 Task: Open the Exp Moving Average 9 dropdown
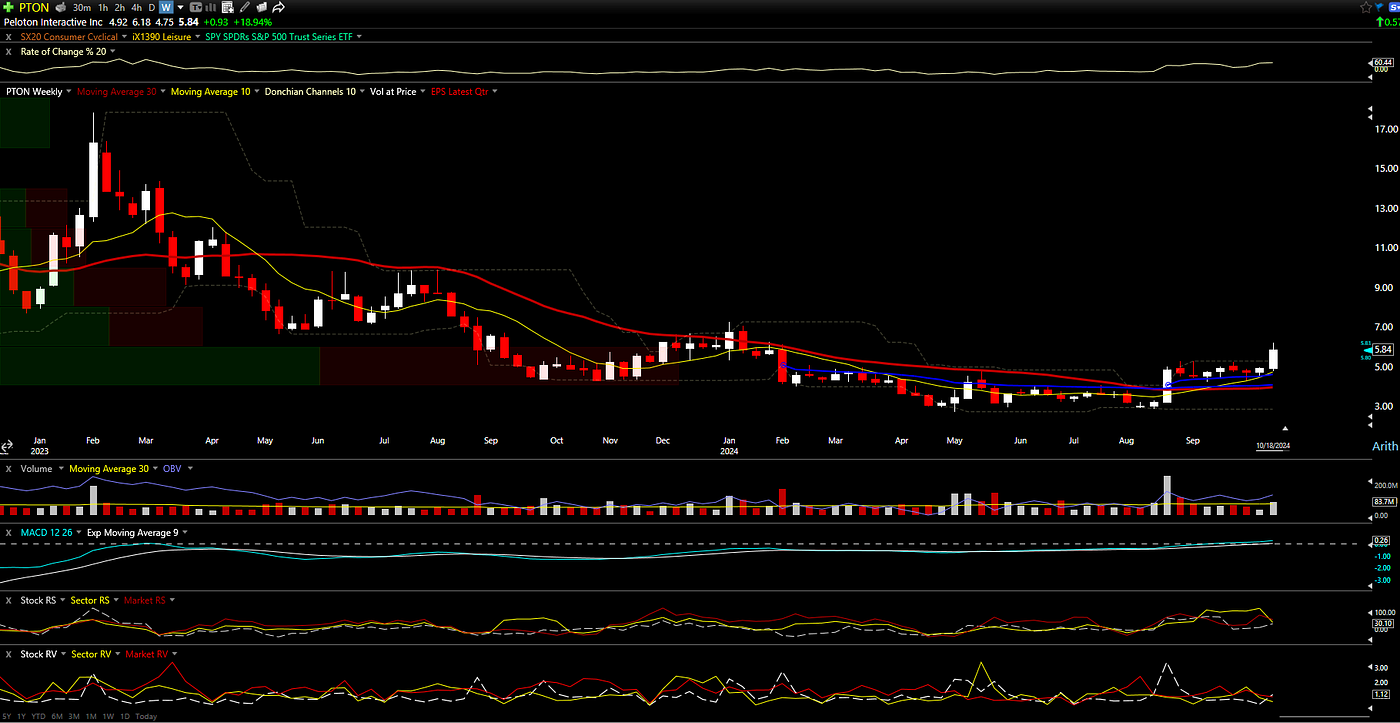185,533
